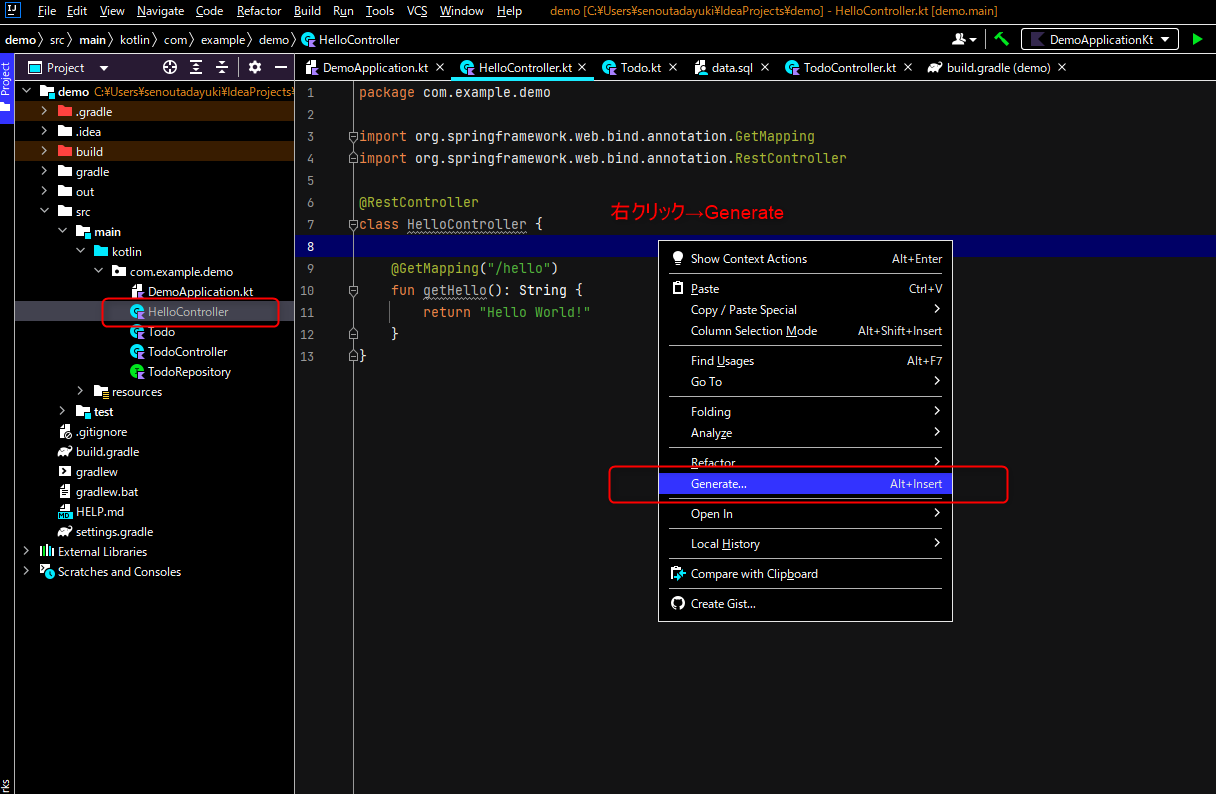1216x794 pixels.
Task: Select Paste in the context menu
Action: [805, 289]
